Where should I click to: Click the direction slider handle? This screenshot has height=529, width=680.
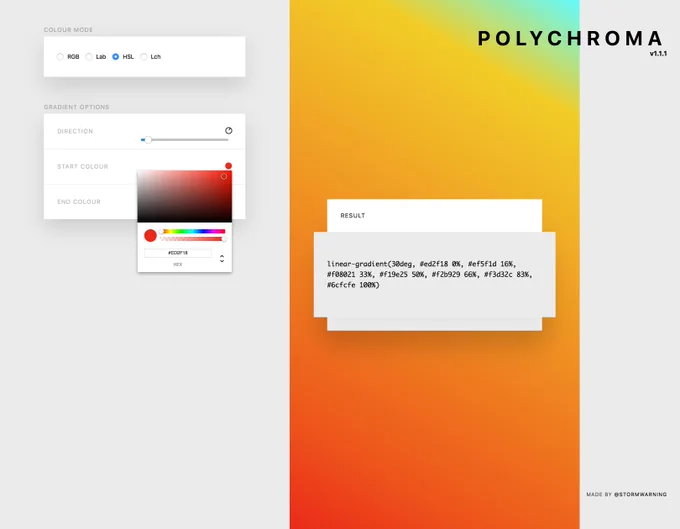(x=148, y=140)
